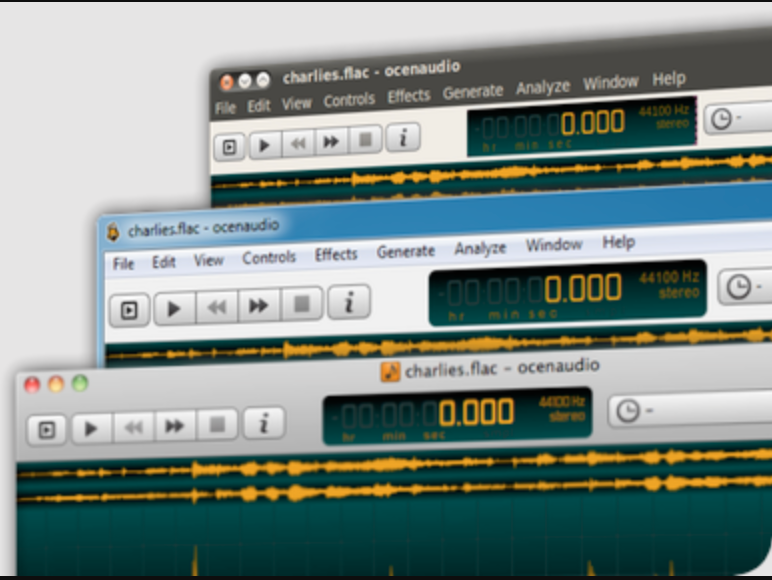Click the charlies.flac file icon in Mac title bar

tap(390, 372)
